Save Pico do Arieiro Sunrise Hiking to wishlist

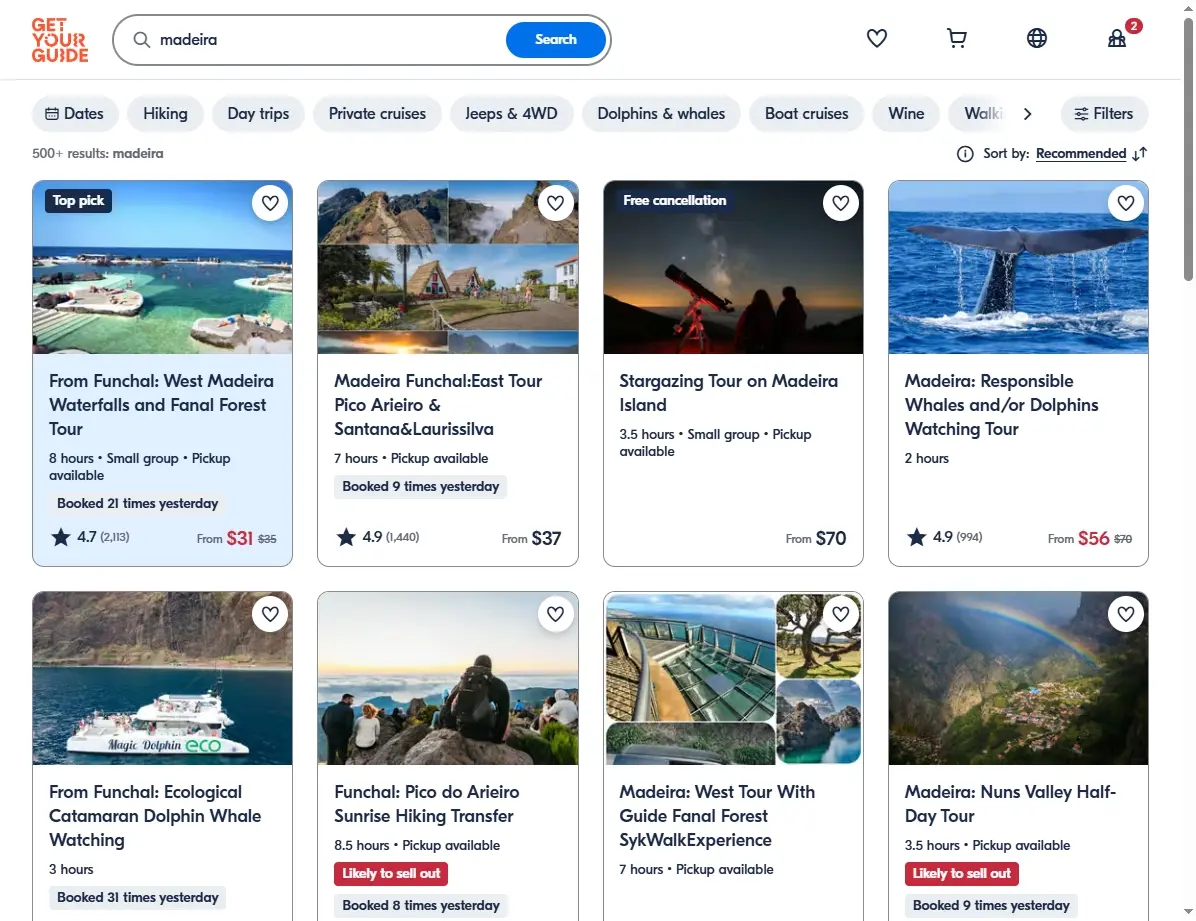555,613
